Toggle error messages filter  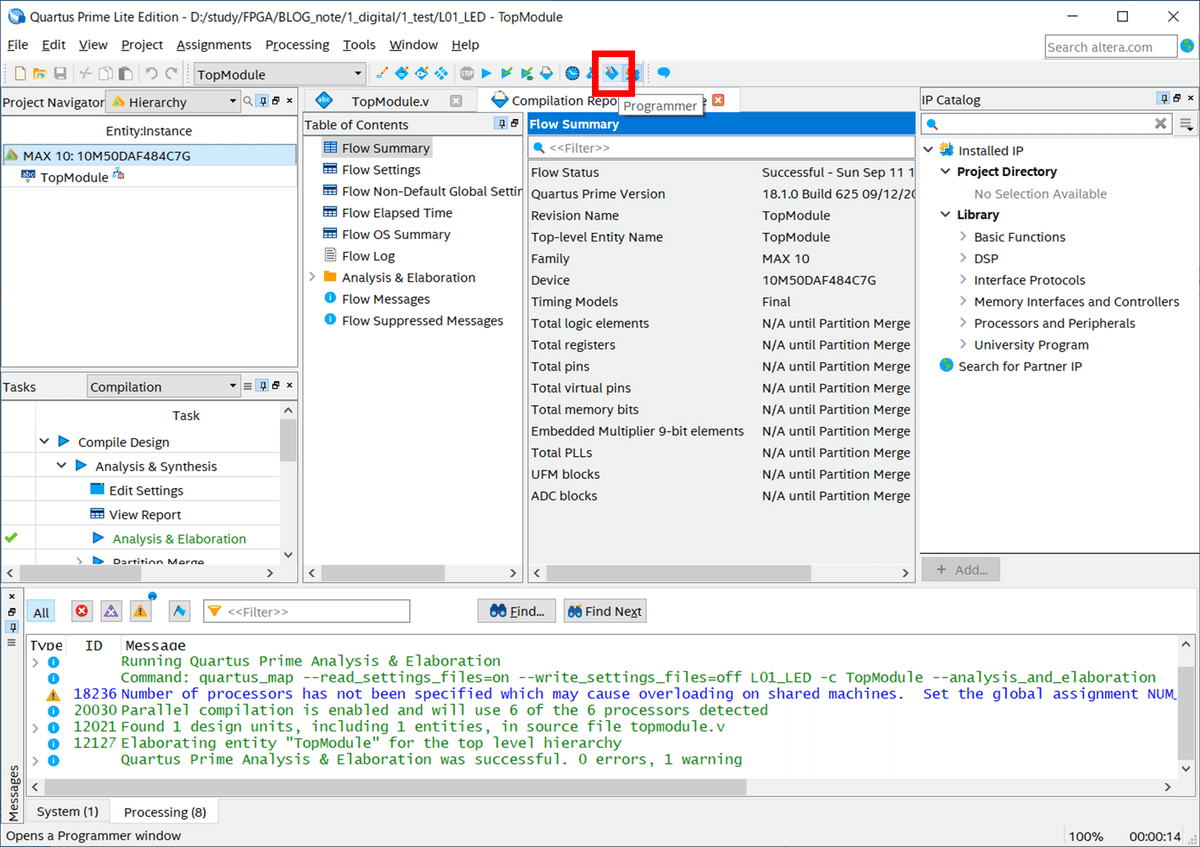click(82, 611)
